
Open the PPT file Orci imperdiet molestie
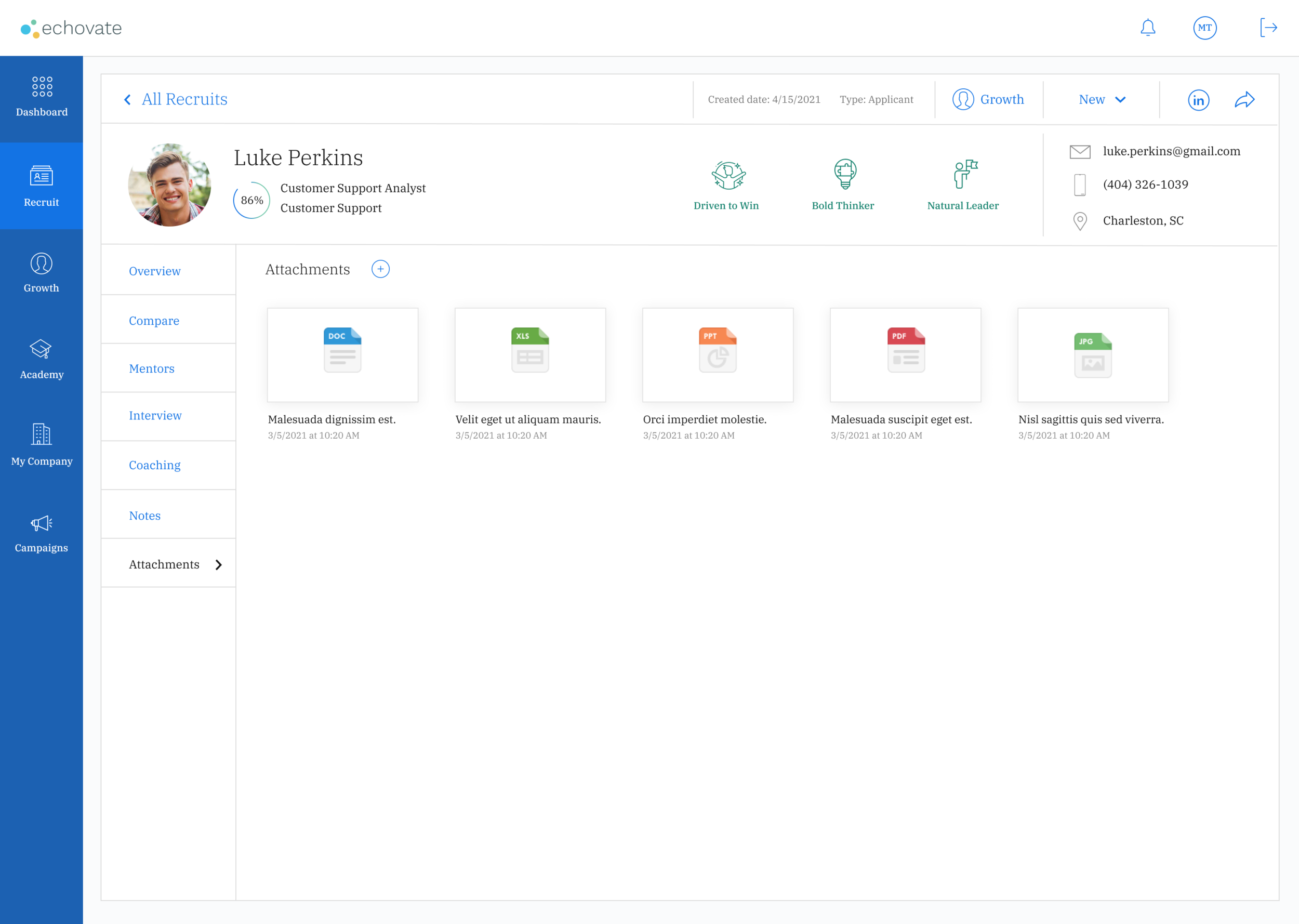click(x=718, y=355)
